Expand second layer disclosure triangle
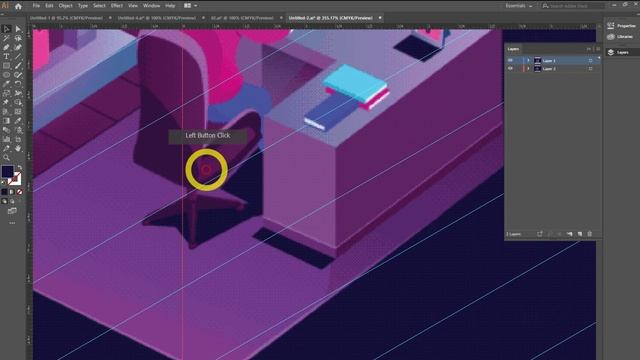Screen dimensions: 640x360 click(x=528, y=69)
